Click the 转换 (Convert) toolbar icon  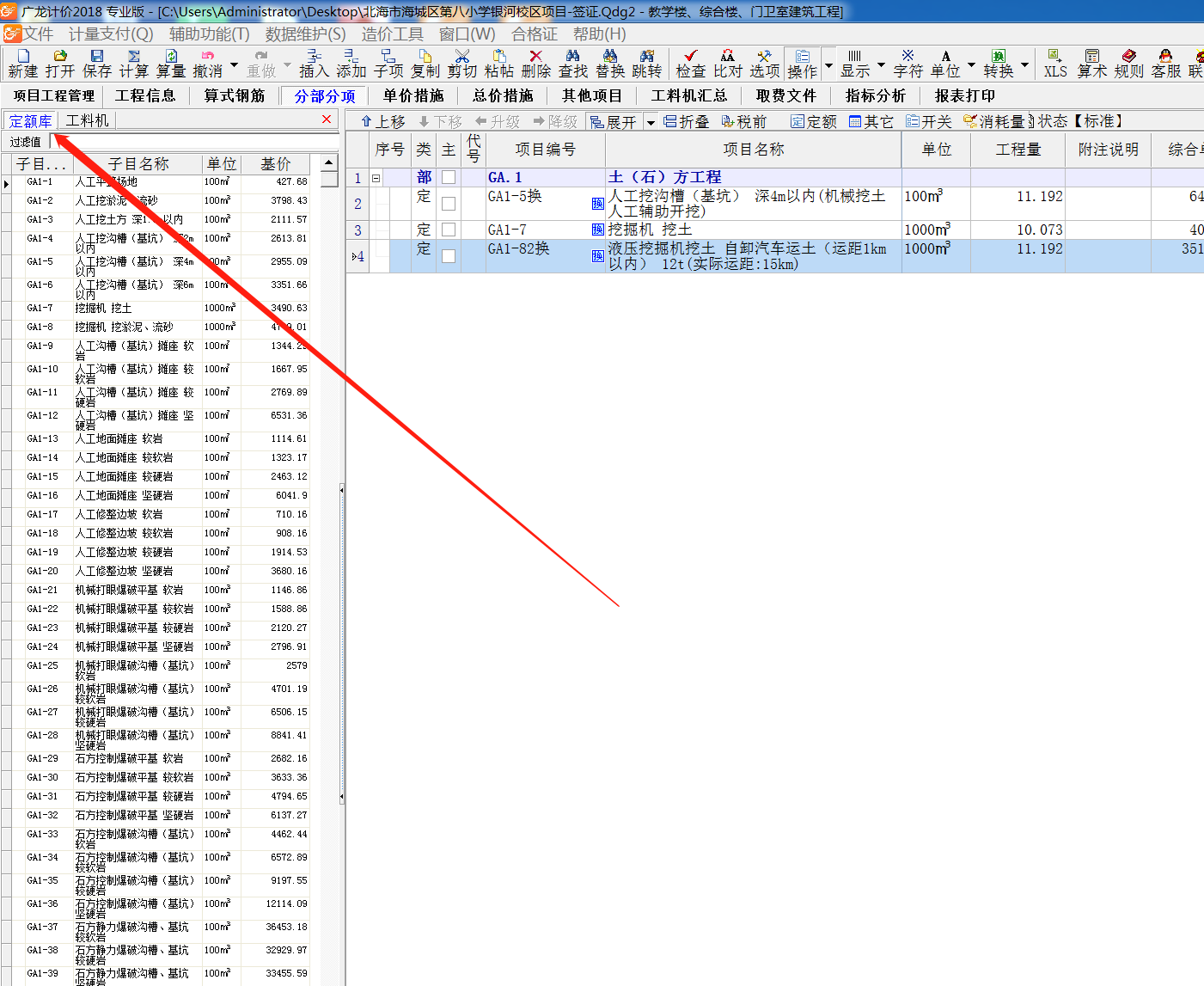click(x=999, y=64)
